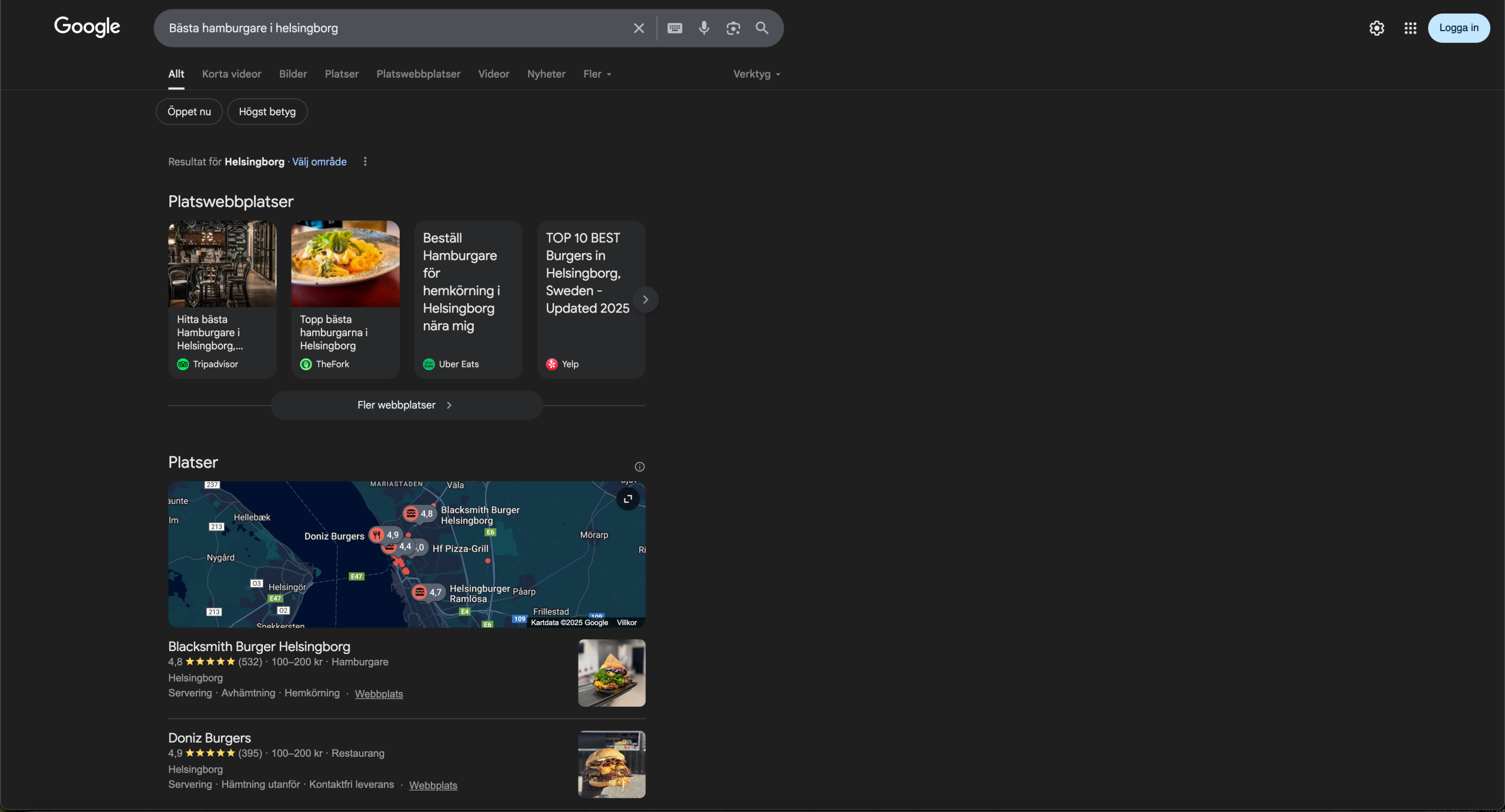Open the settings gear icon

1376,28
